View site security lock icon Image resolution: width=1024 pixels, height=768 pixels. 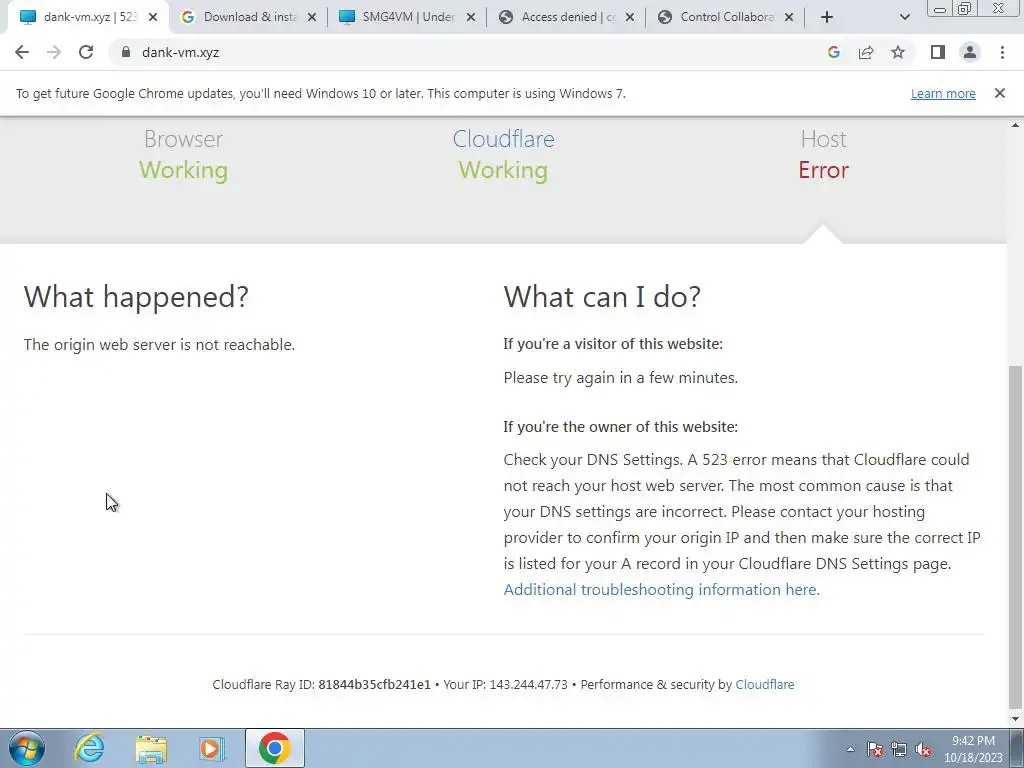pos(126,52)
